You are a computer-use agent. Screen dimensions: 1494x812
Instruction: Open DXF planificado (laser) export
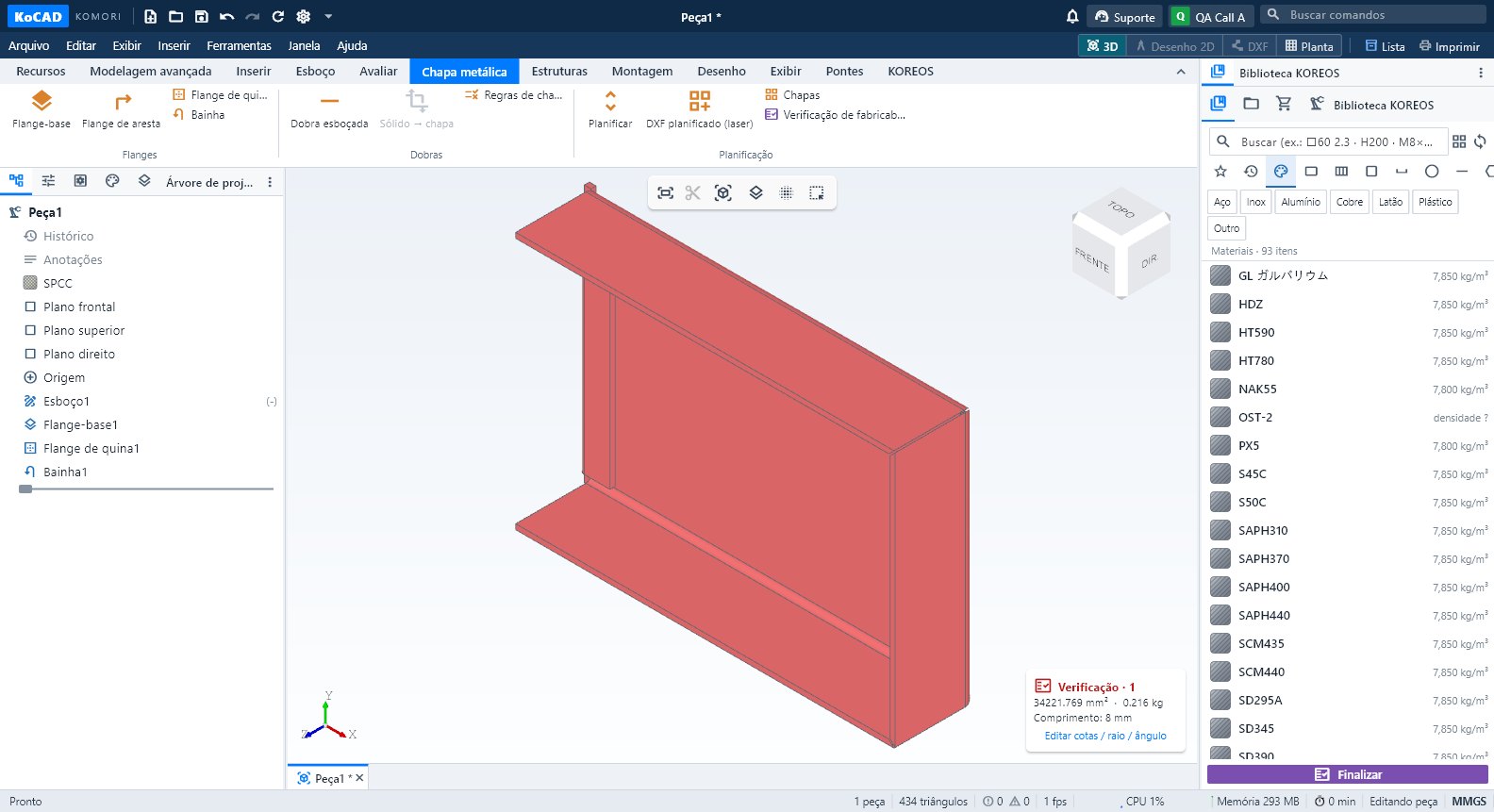pos(699,109)
